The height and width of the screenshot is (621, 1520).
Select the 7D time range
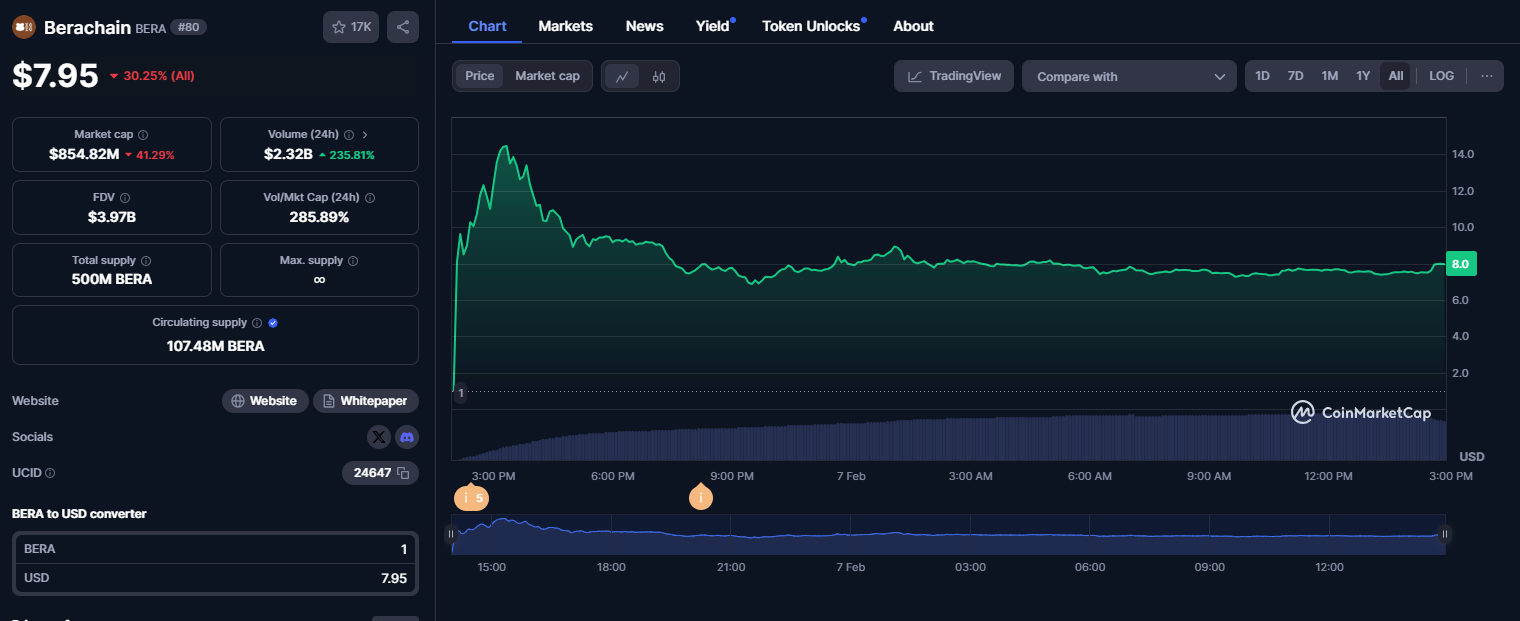point(1295,76)
